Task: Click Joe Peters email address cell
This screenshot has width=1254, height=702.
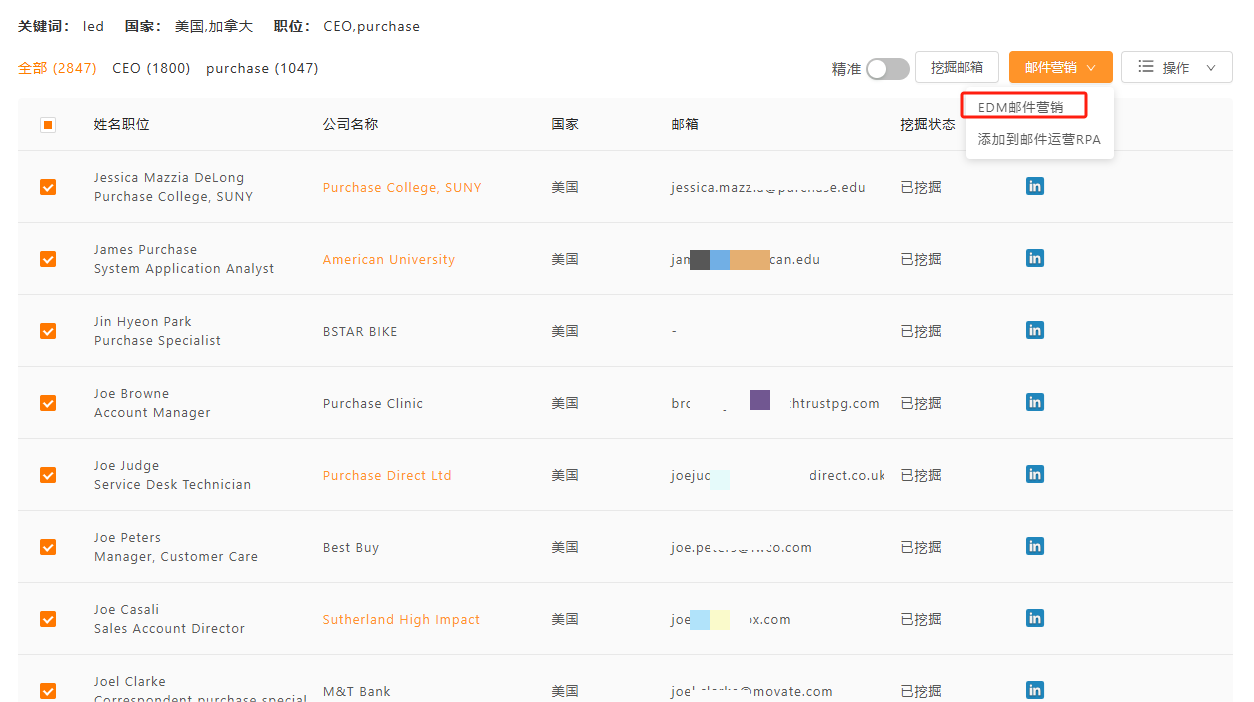Action: click(x=741, y=547)
